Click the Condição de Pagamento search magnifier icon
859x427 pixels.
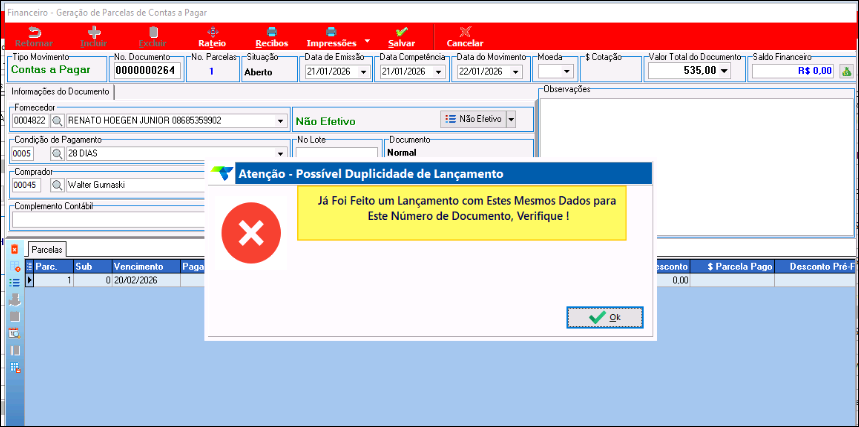[57, 153]
